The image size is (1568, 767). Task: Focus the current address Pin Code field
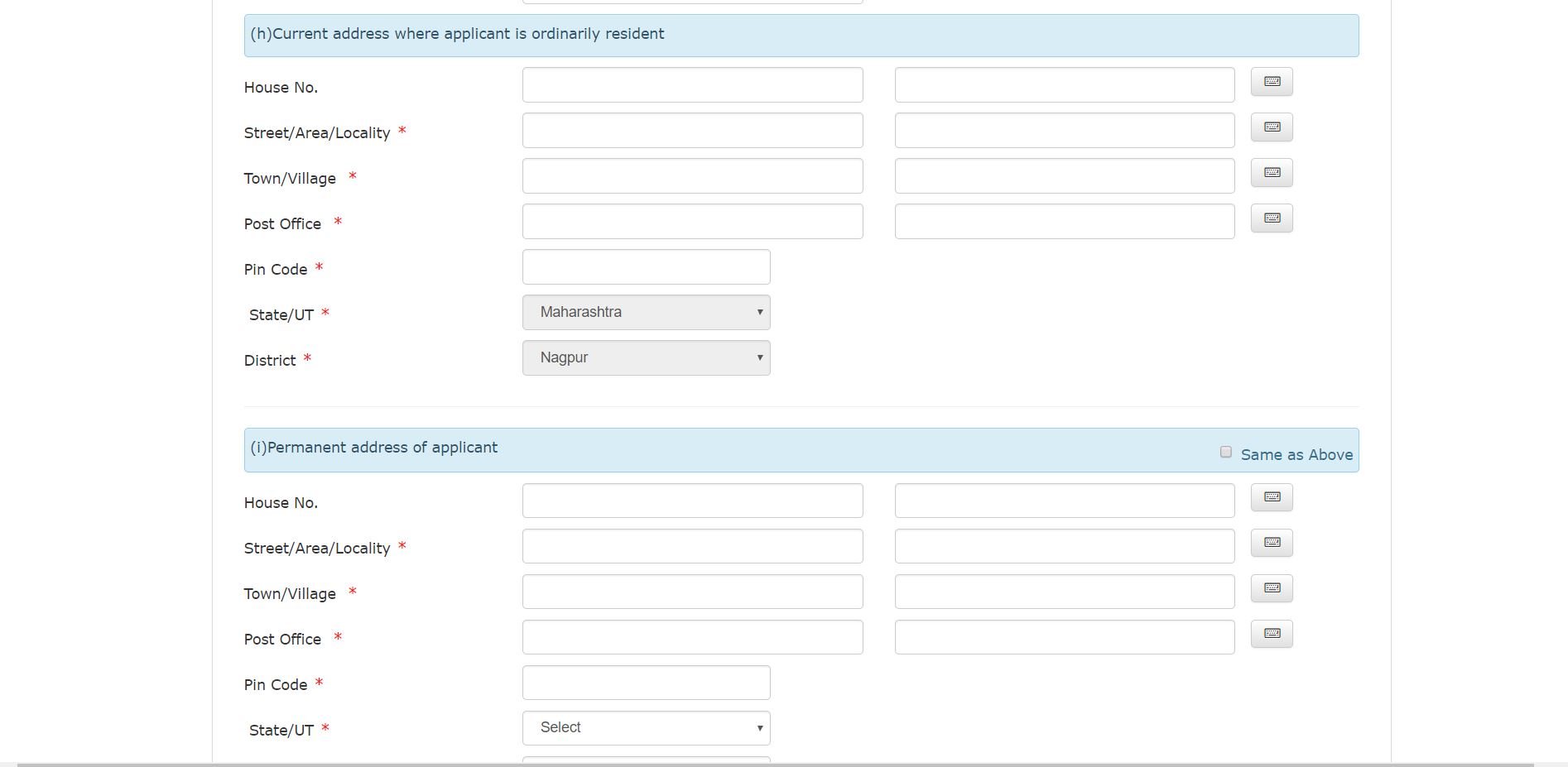tap(646, 267)
